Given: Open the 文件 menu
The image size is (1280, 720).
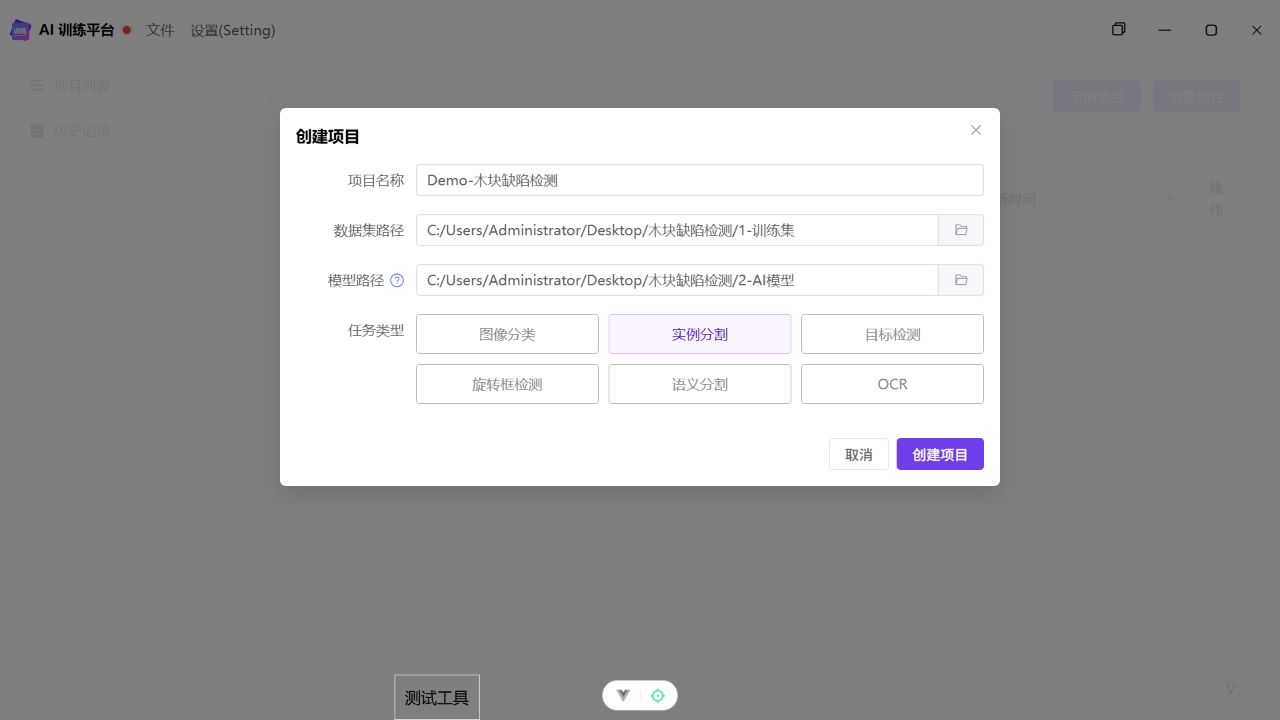Looking at the screenshot, I should 160,30.
